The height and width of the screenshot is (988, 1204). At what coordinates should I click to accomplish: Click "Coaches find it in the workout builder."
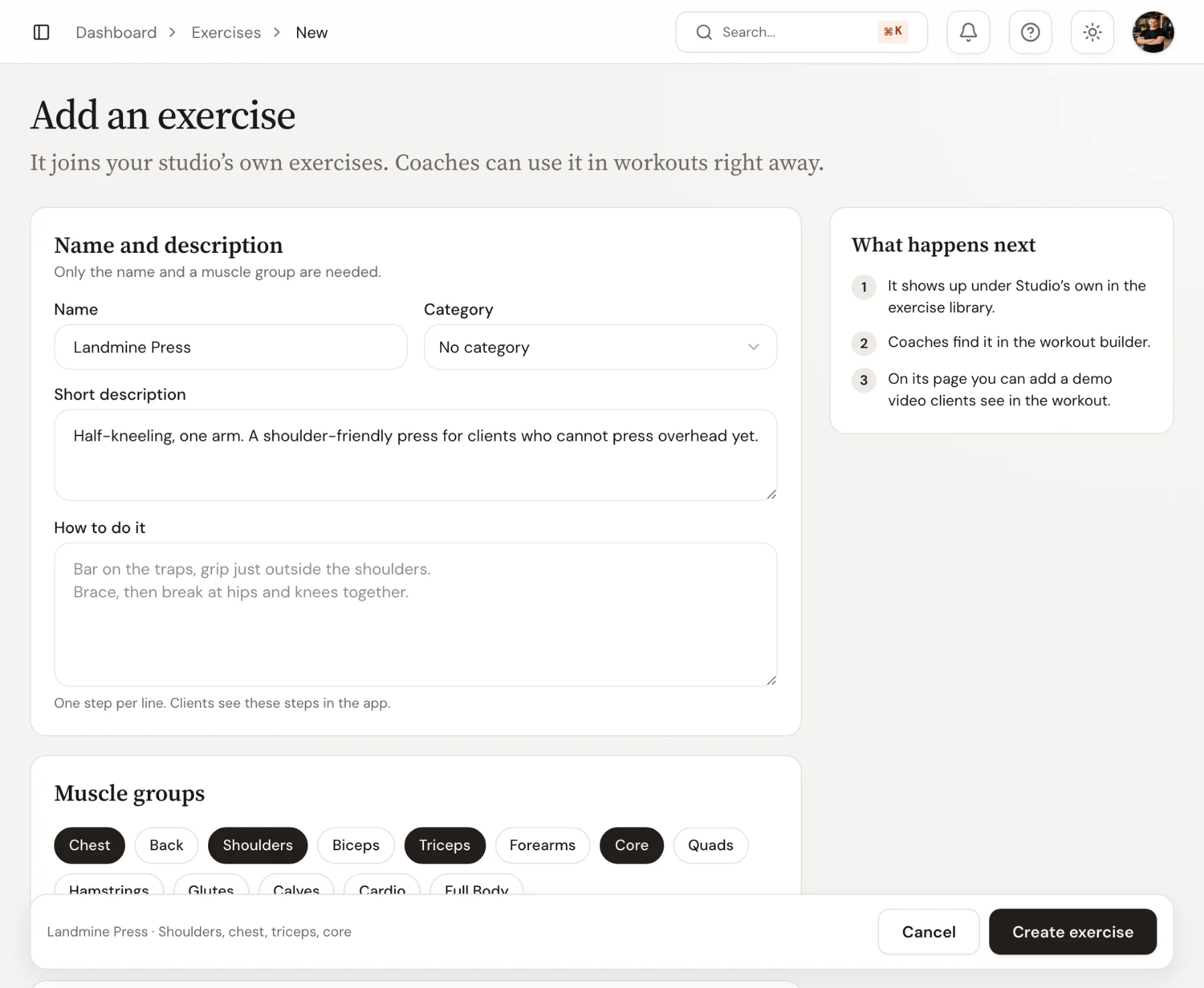tap(1019, 342)
